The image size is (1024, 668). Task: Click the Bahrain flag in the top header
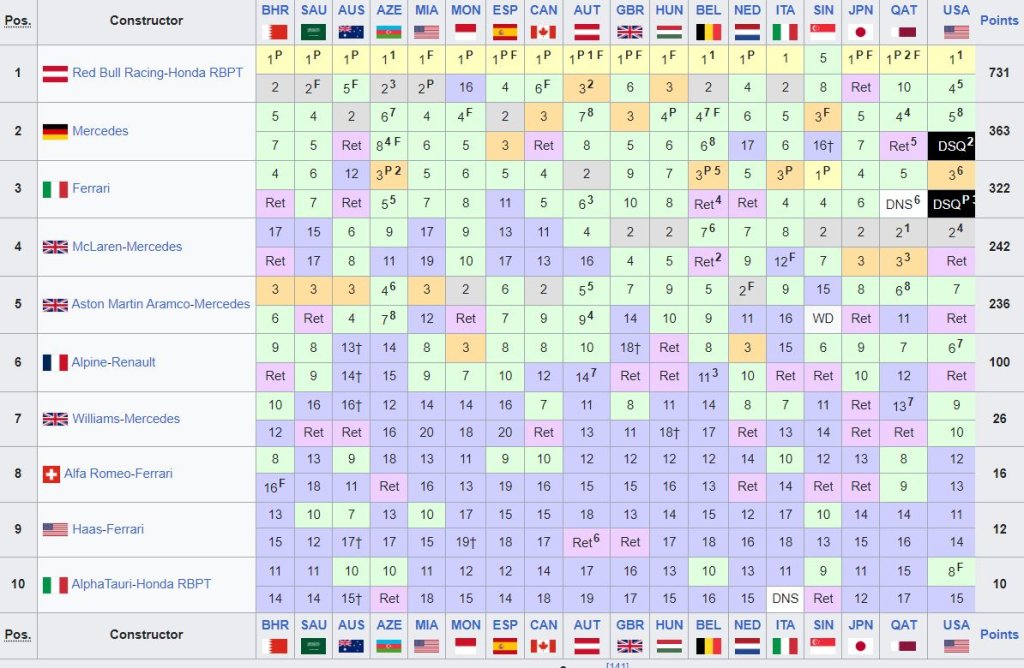pos(275,31)
